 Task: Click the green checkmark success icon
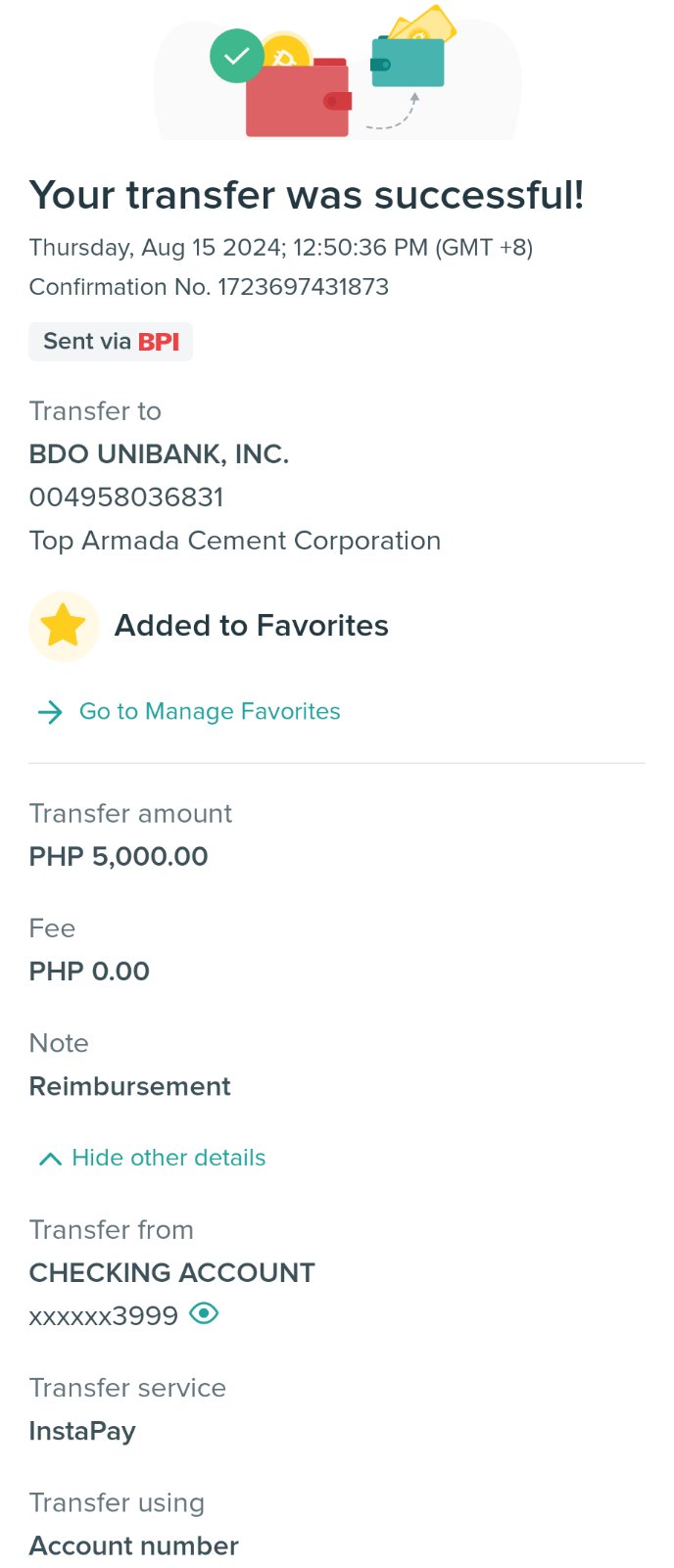(236, 56)
